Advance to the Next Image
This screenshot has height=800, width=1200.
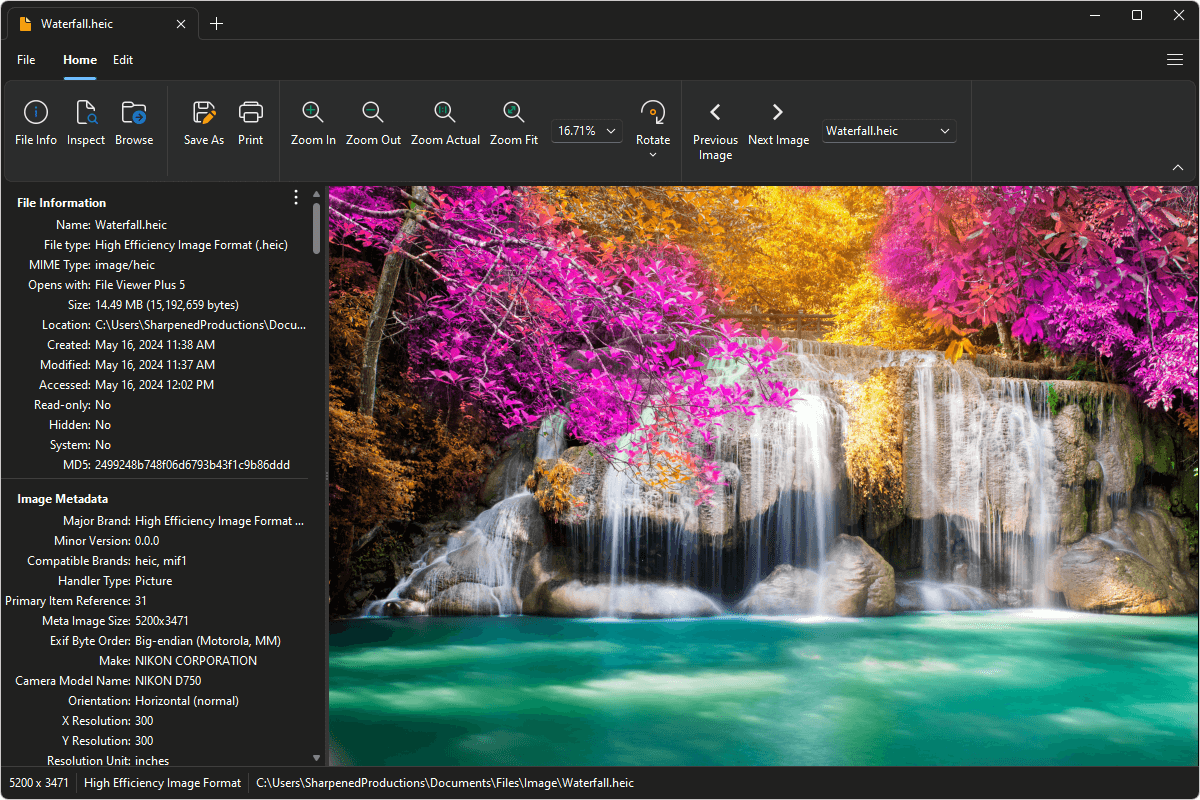pos(778,122)
